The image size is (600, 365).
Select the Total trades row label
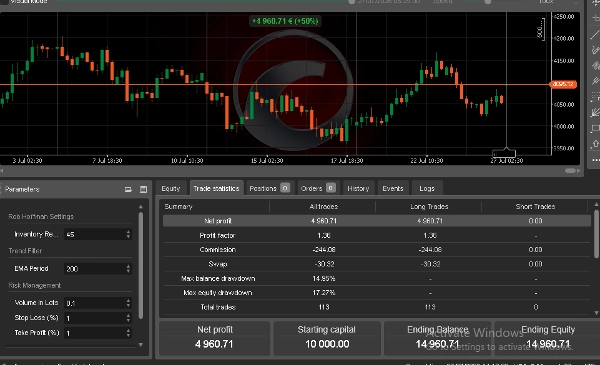point(217,307)
